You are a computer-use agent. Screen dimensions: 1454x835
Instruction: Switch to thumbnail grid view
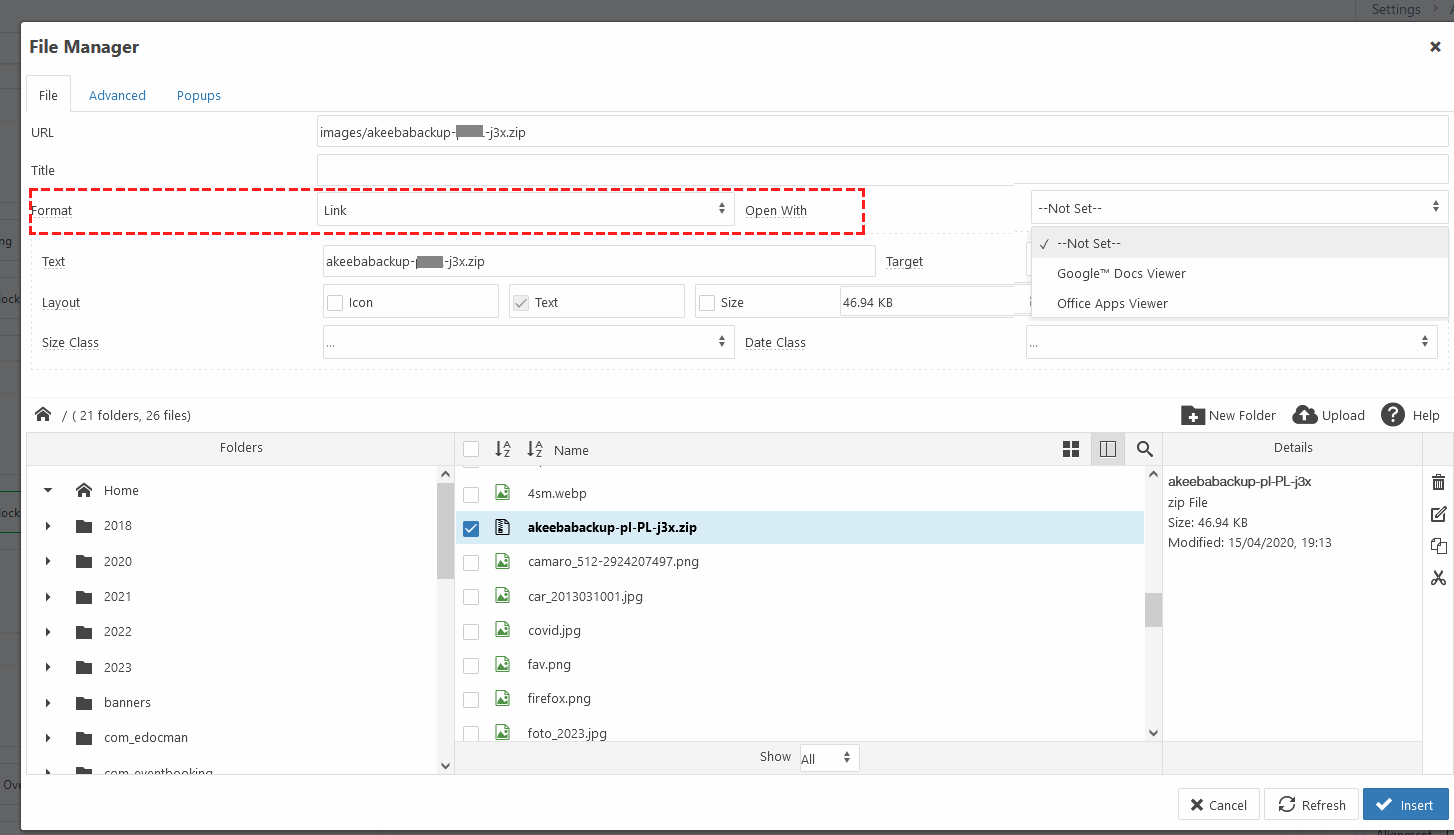(1070, 449)
